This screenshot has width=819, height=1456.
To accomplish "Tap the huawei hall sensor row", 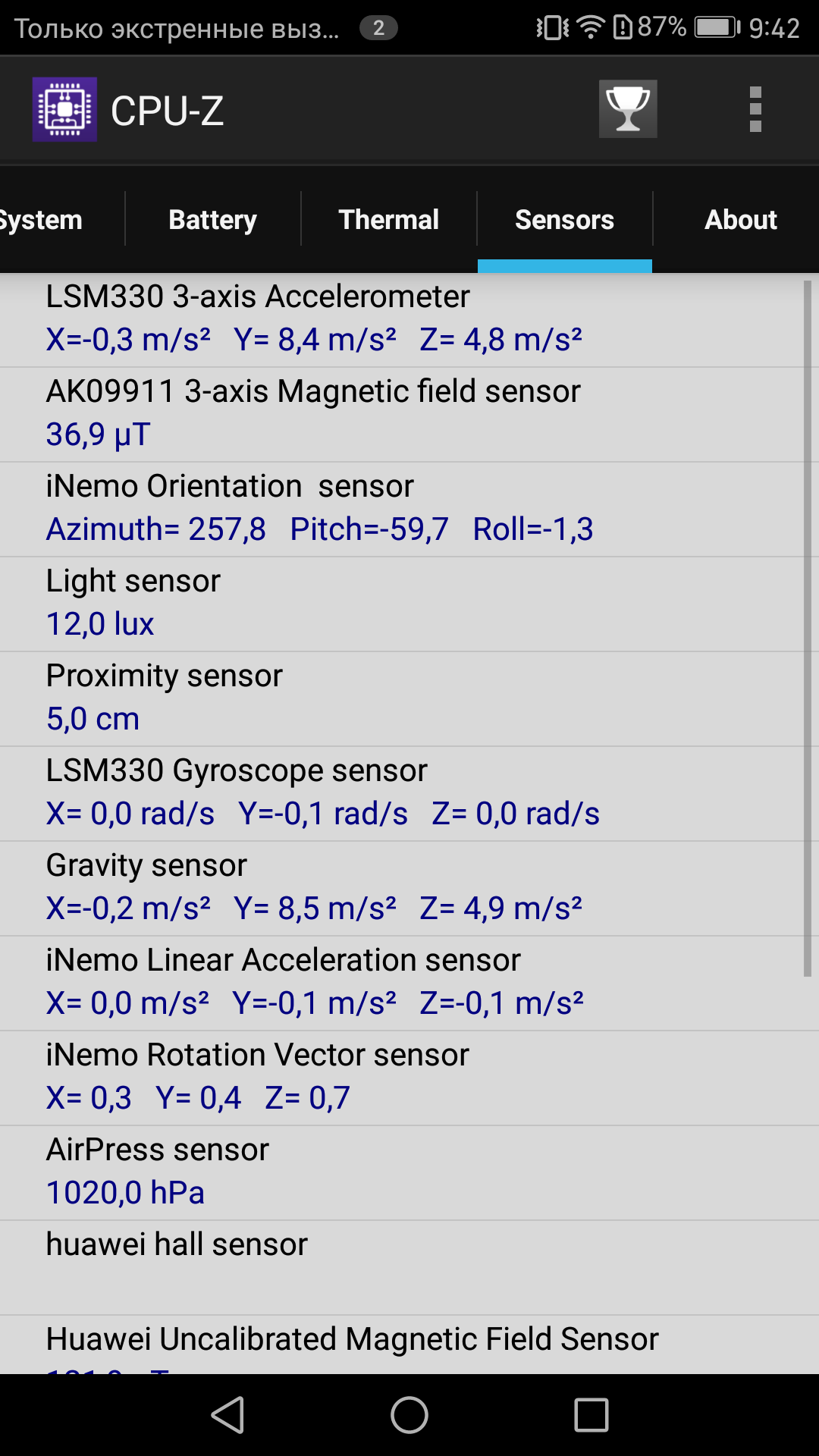I will coord(402,1268).
